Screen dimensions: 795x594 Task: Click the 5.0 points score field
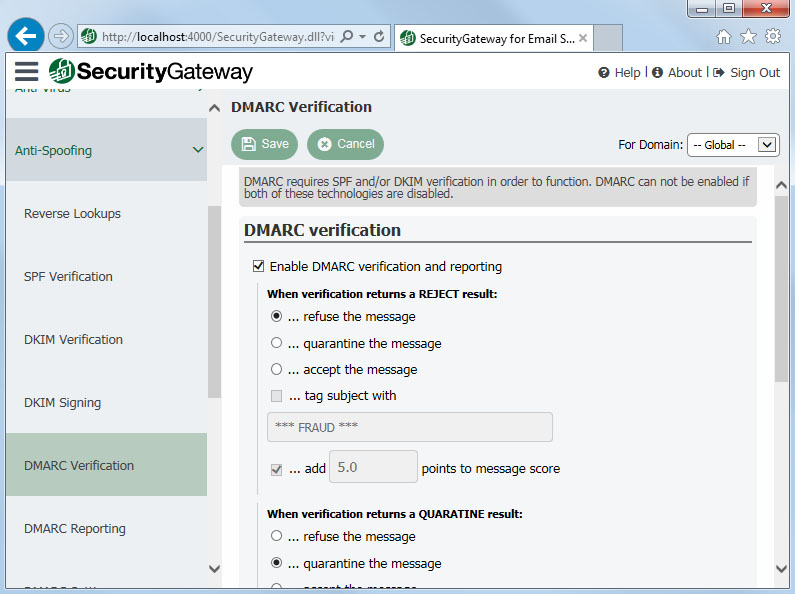[x=373, y=467]
